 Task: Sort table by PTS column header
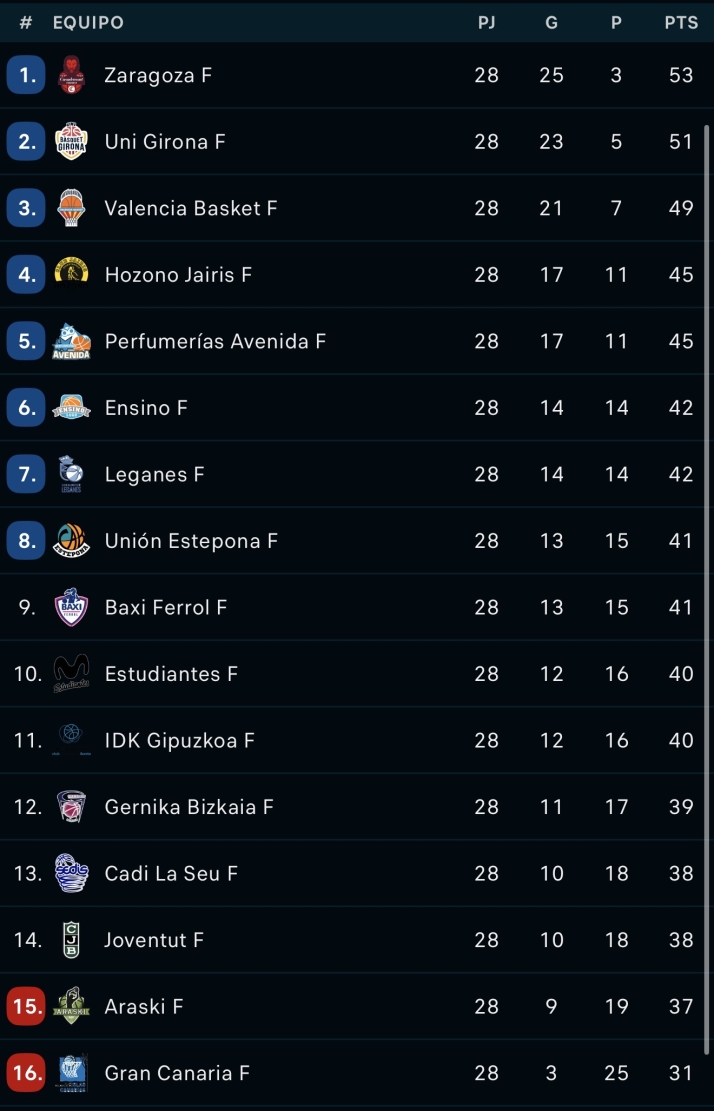coord(681,23)
